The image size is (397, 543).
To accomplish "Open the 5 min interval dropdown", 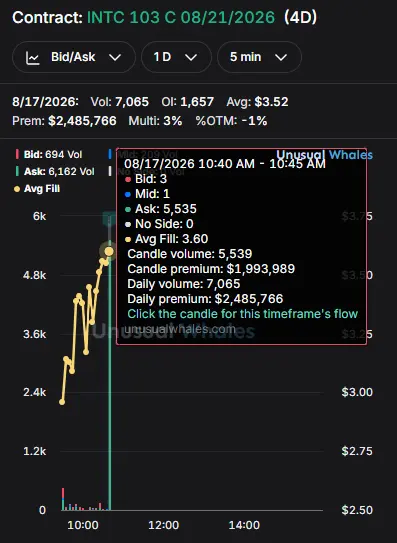I will point(259,57).
